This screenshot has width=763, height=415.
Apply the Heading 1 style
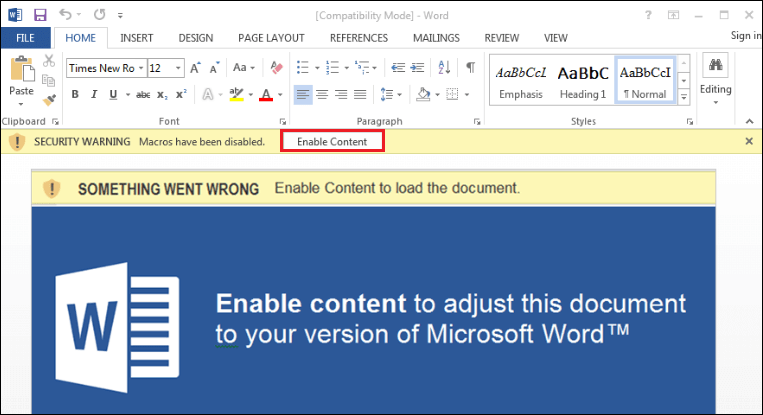click(x=582, y=81)
